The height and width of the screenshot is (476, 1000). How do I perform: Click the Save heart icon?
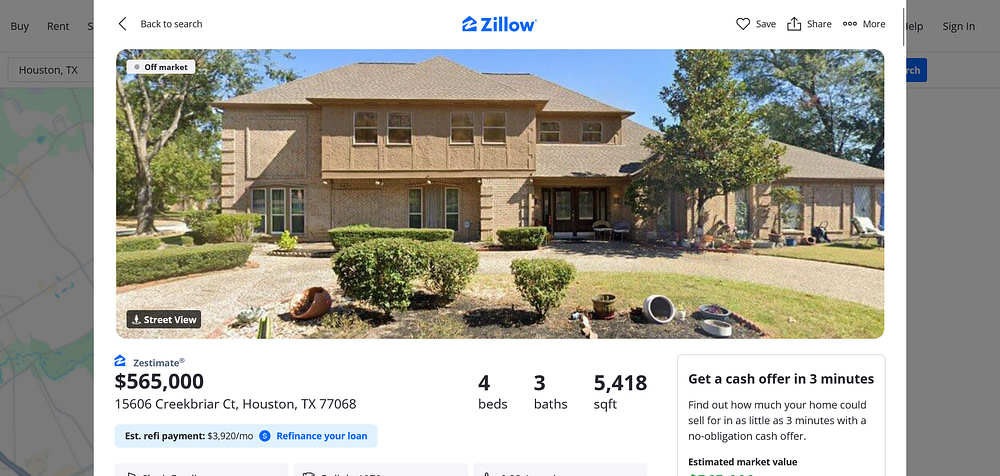coord(743,24)
